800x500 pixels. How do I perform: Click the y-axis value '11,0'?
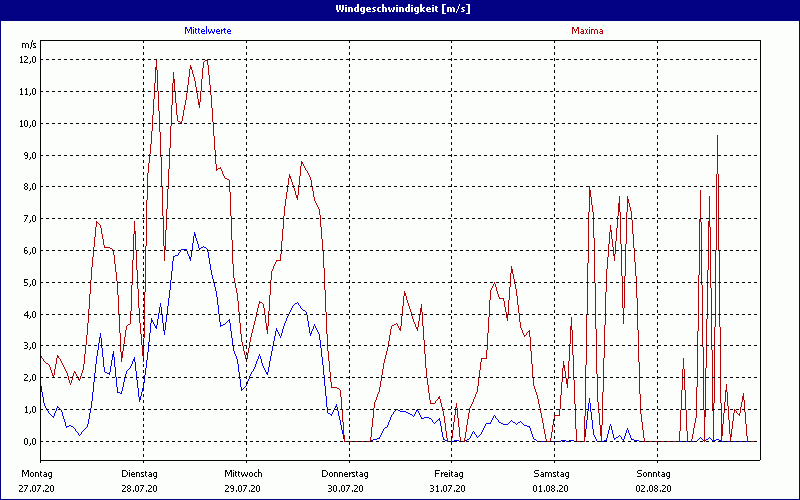pyautogui.click(x=29, y=92)
